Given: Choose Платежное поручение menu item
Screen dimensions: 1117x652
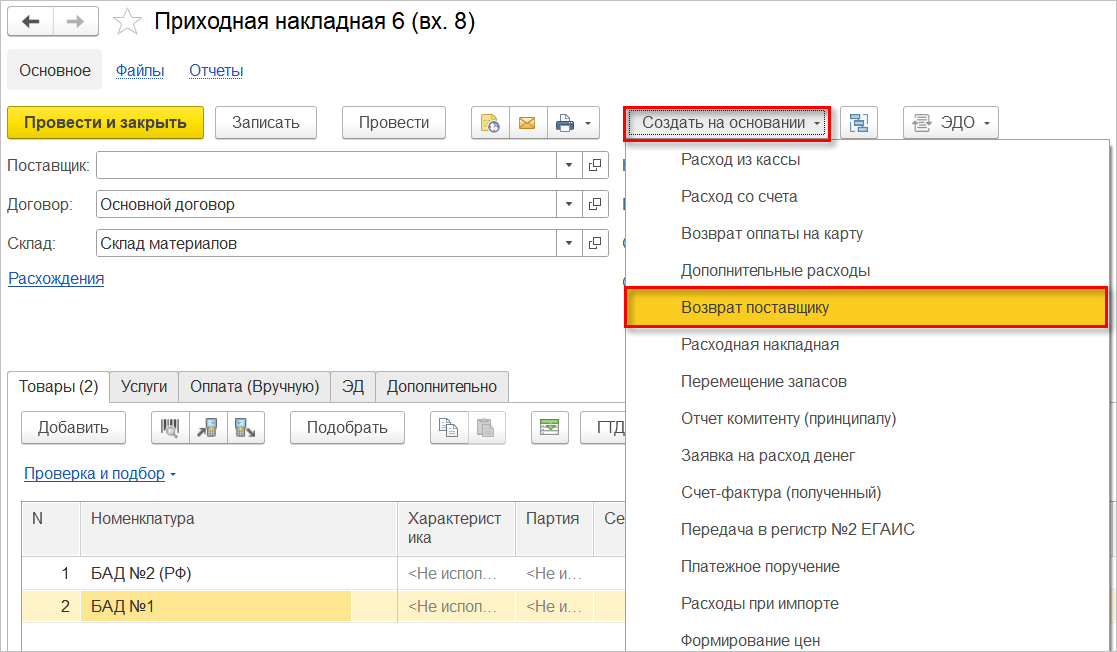Looking at the screenshot, I should (867, 567).
